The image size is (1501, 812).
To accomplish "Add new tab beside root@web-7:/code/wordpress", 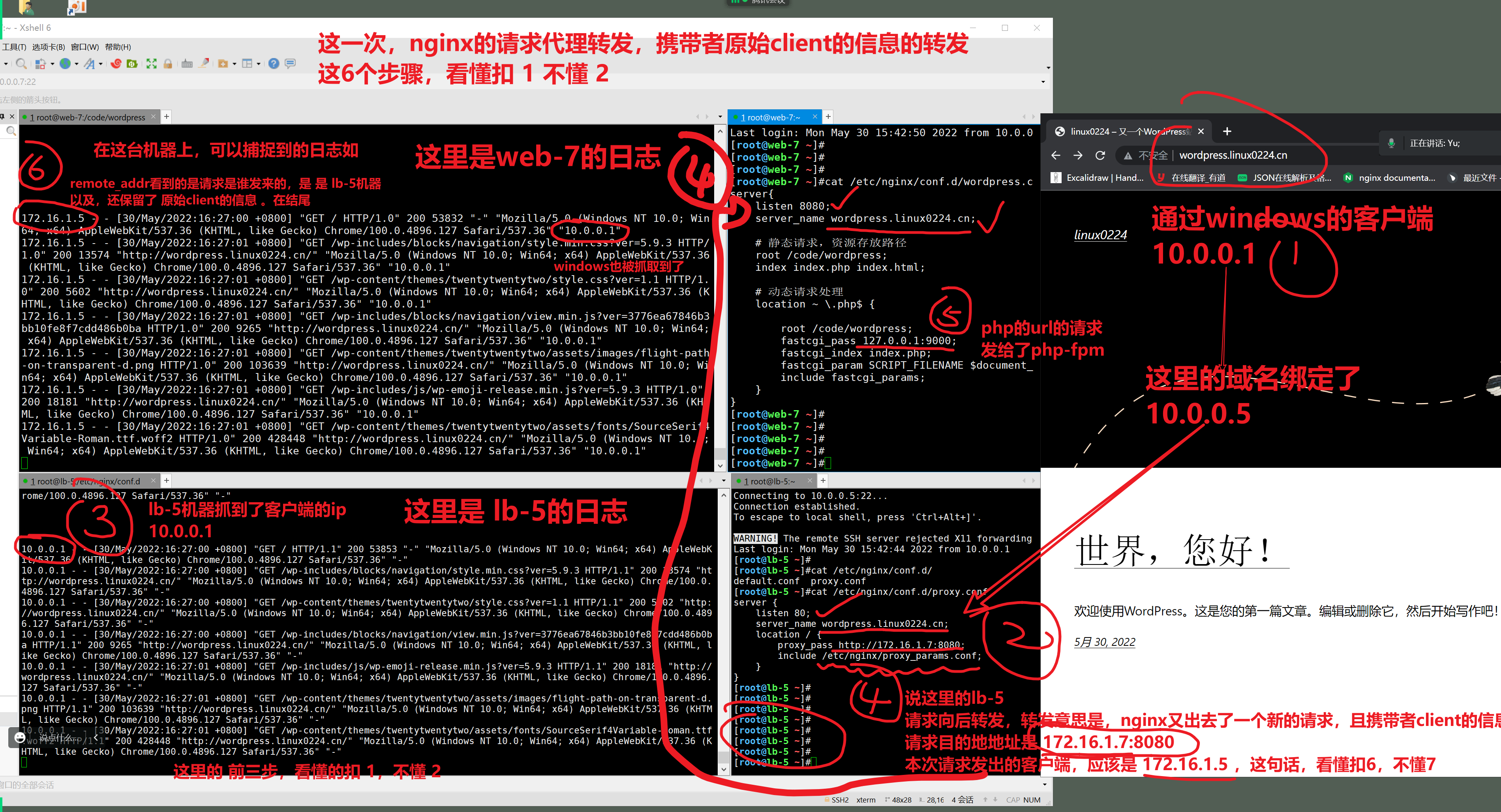I will [x=167, y=116].
